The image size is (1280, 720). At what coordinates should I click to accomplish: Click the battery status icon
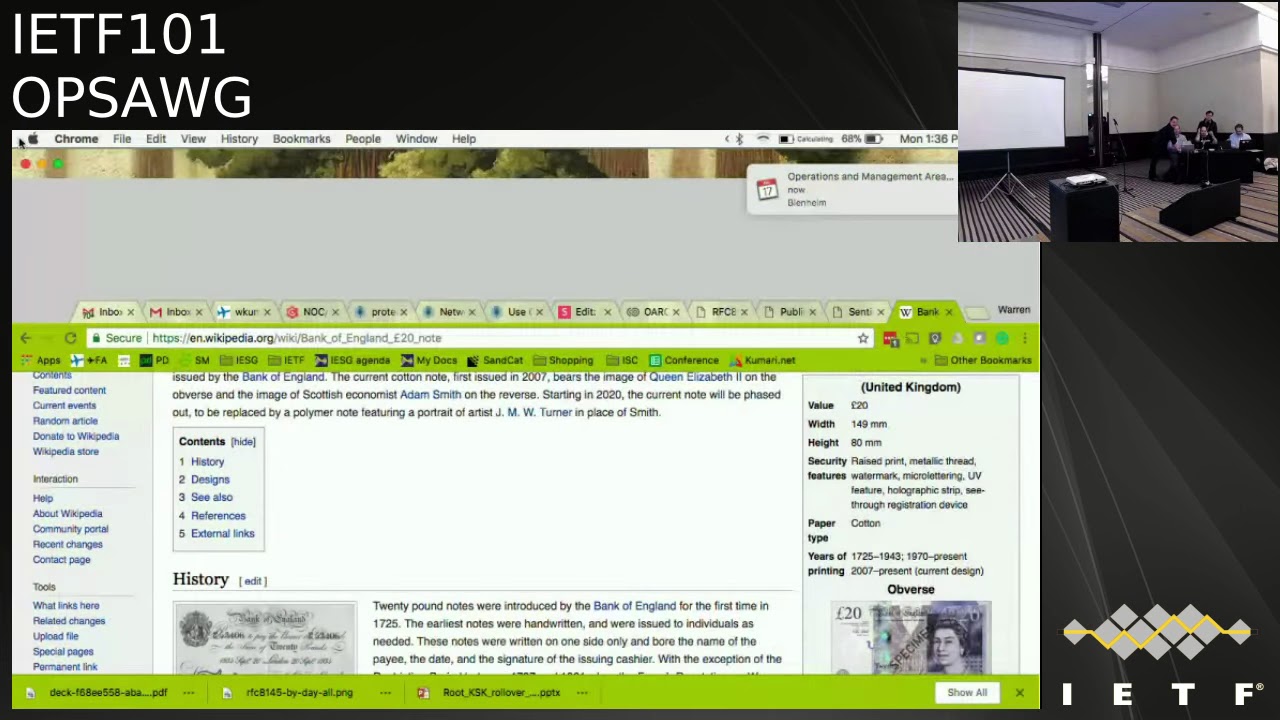872,139
